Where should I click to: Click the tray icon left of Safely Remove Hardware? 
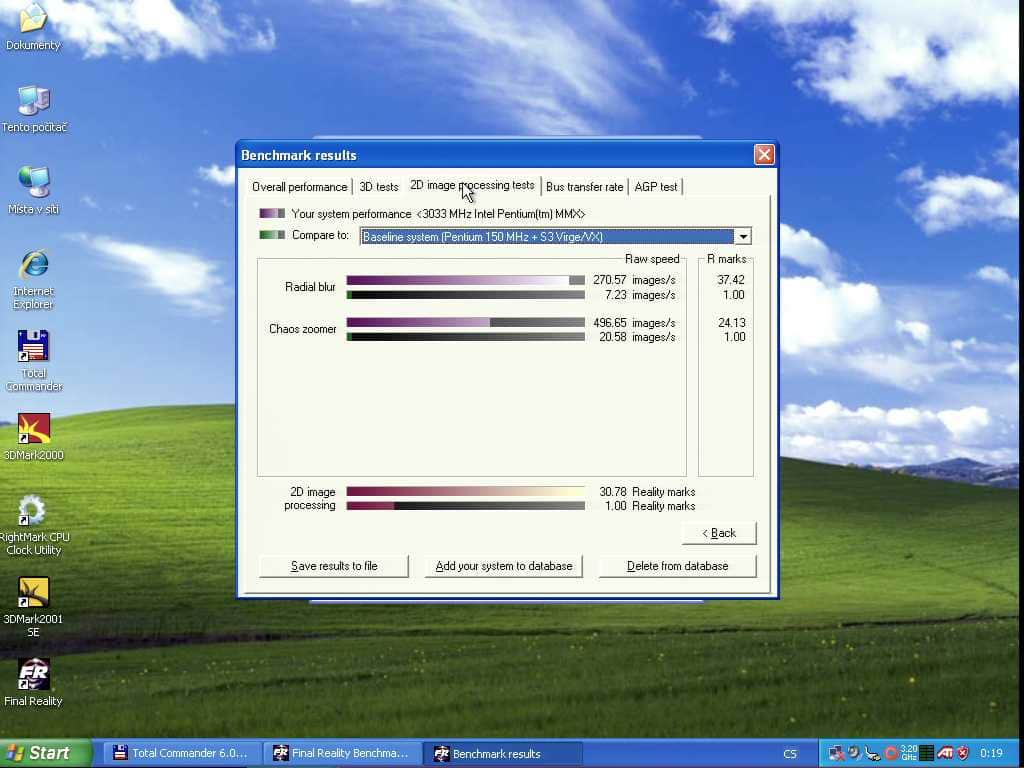(x=854, y=753)
